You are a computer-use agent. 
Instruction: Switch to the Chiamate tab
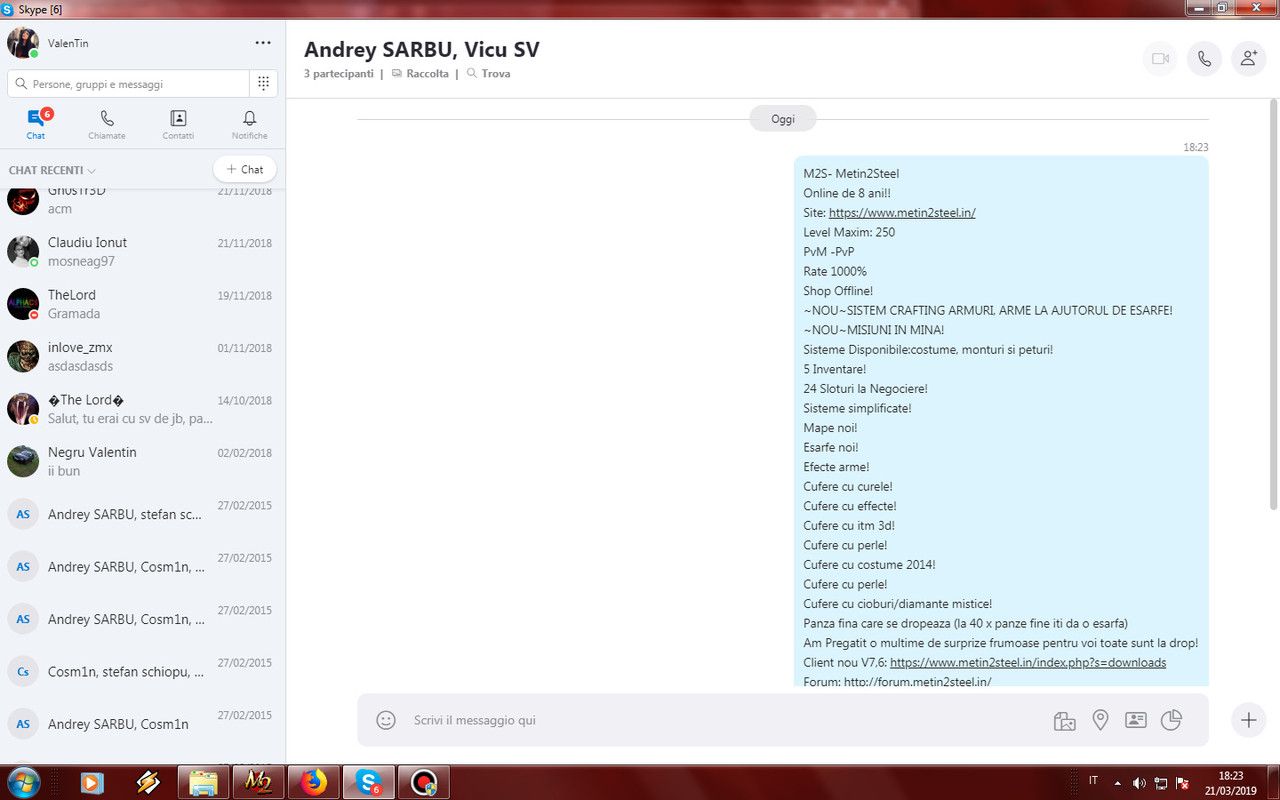click(x=107, y=125)
